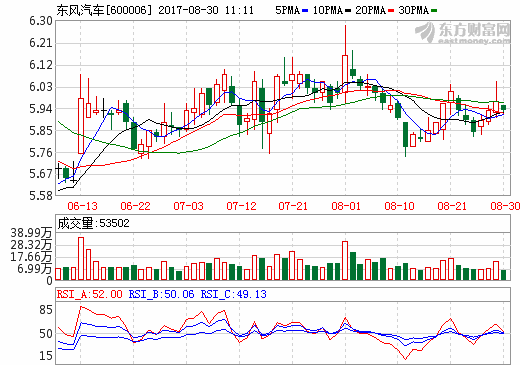Click the 5PMA legend label

287,10
